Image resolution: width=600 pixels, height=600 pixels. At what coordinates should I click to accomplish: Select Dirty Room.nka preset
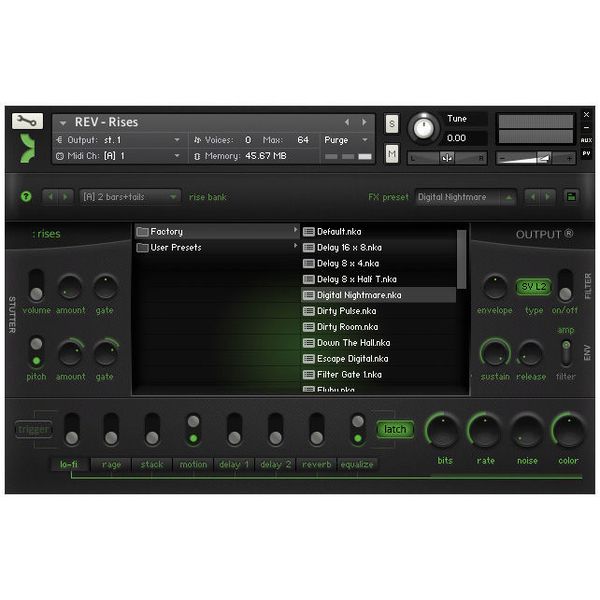click(x=379, y=327)
